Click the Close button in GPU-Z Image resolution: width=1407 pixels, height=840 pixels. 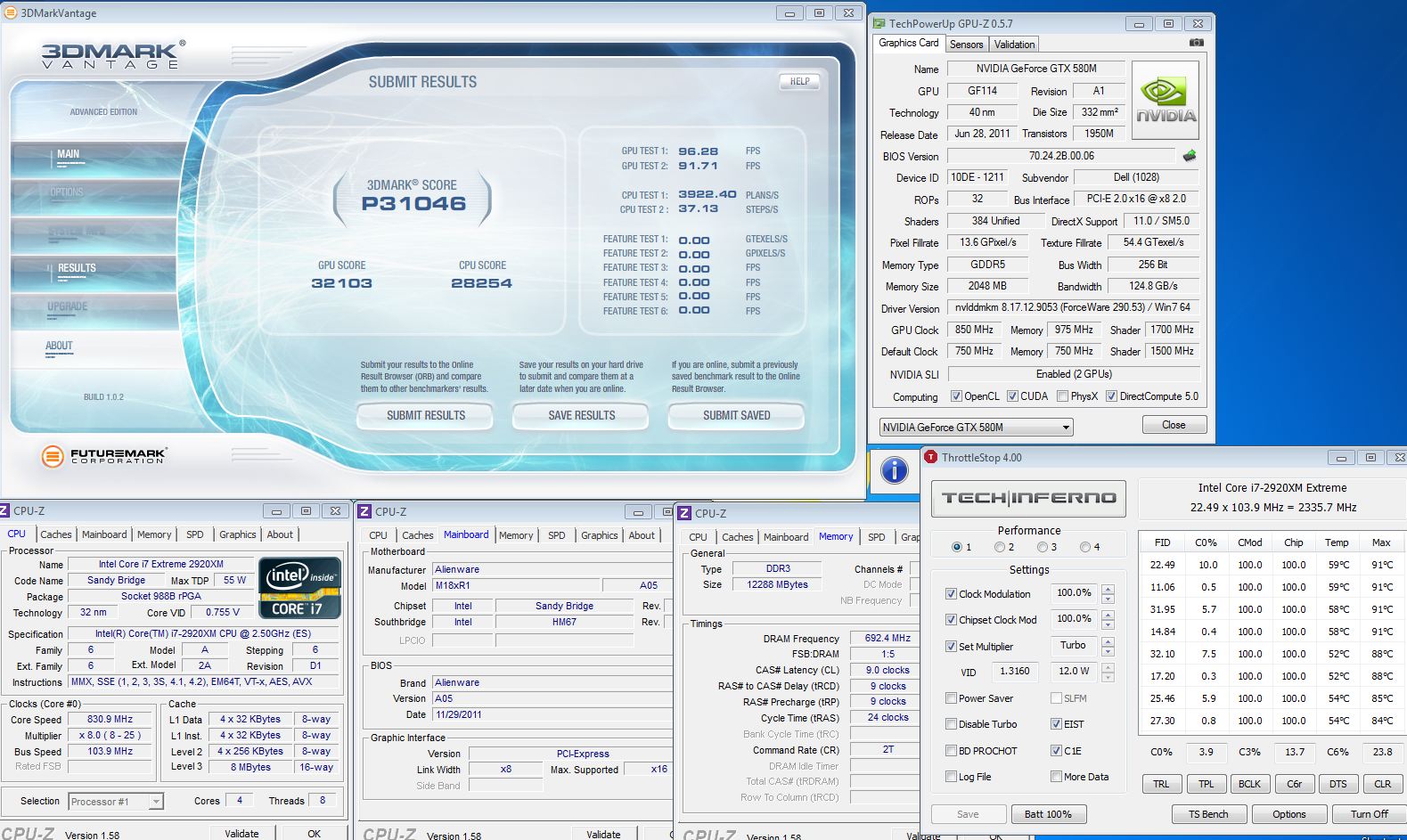1174,425
